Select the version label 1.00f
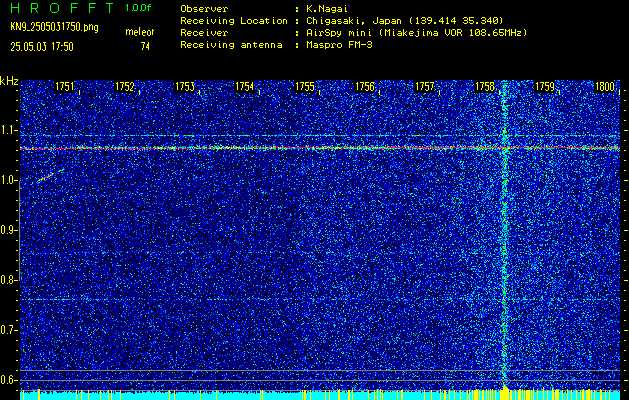Screen dimensions: 629x400 click(138, 8)
